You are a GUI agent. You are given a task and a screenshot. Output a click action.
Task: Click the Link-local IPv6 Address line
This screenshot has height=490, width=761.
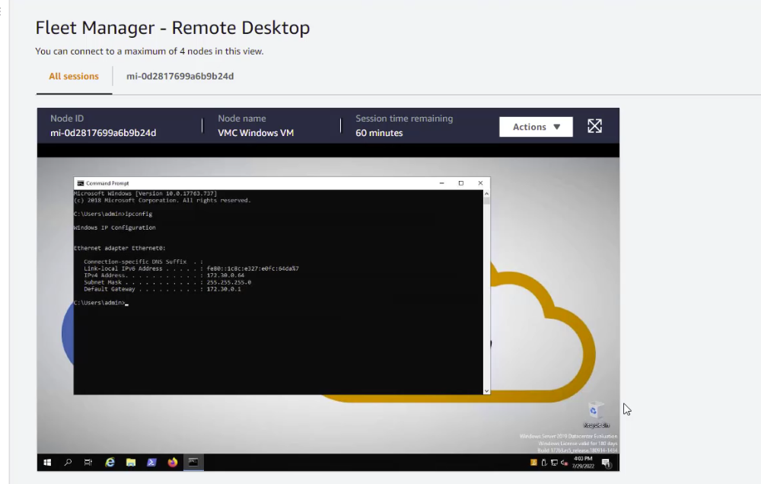(191, 268)
